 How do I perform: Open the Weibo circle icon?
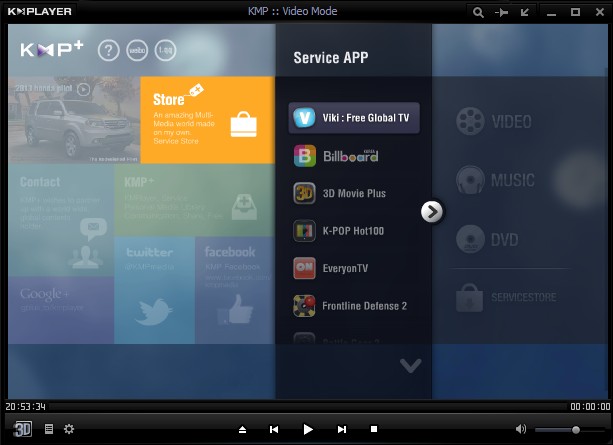pyautogui.click(x=137, y=50)
